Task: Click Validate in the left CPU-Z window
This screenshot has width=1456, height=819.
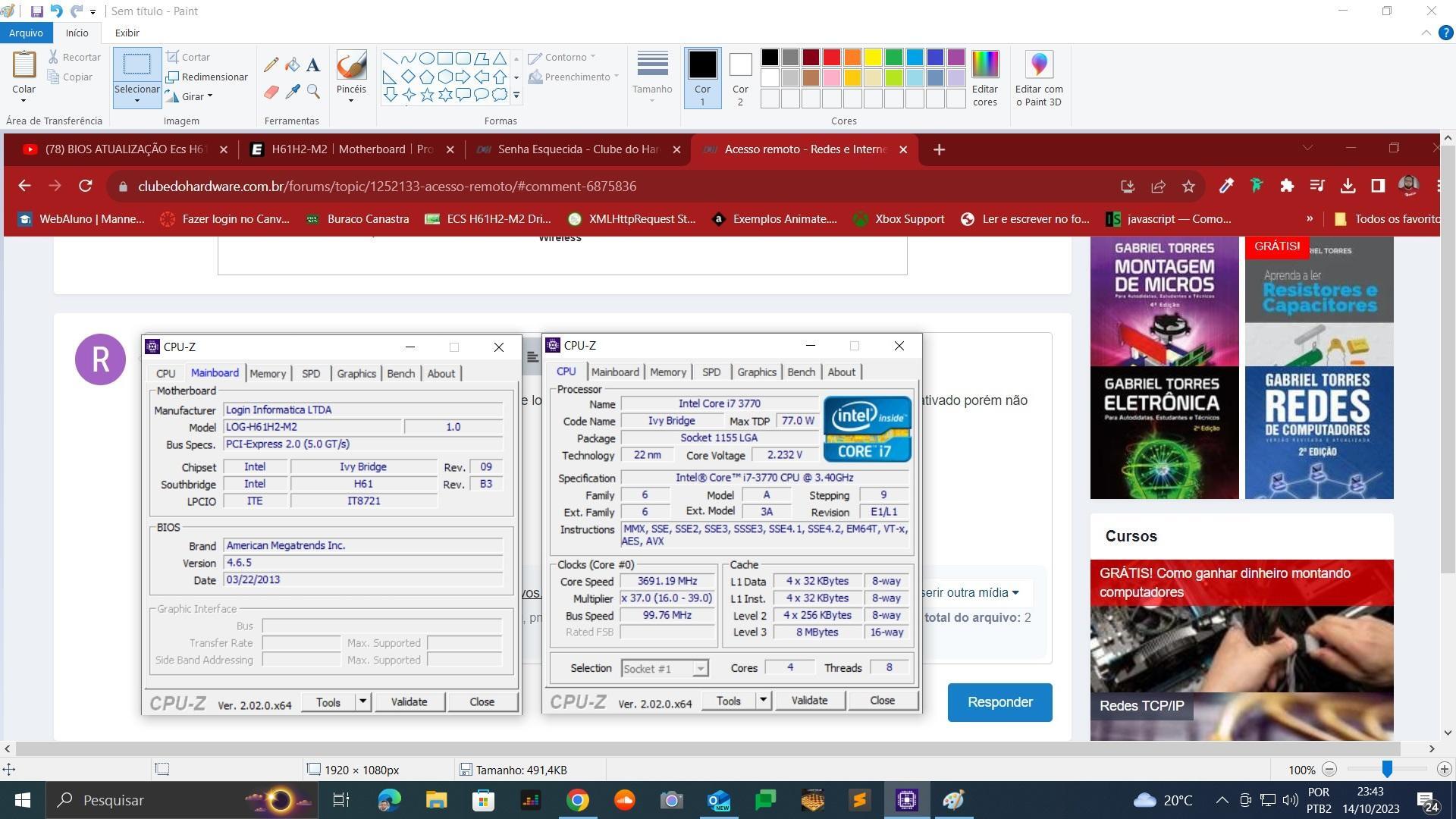Action: 409,701
